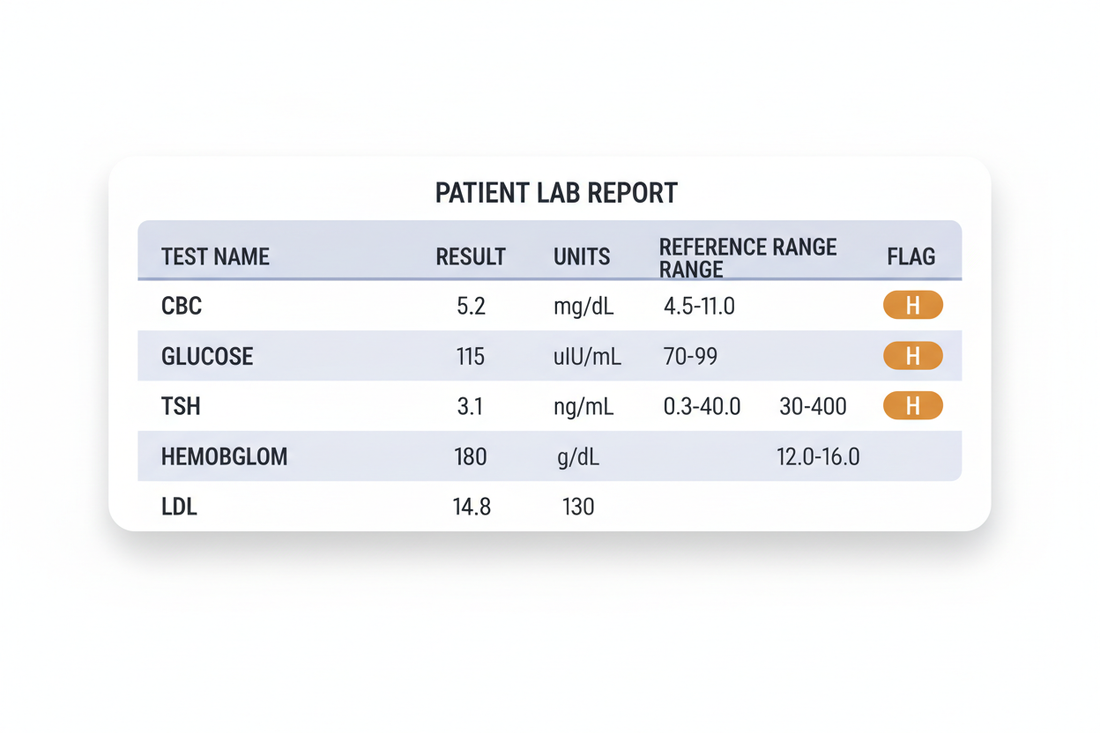This screenshot has width=1100, height=733.
Task: Click the TSH test name
Action: [x=181, y=406]
